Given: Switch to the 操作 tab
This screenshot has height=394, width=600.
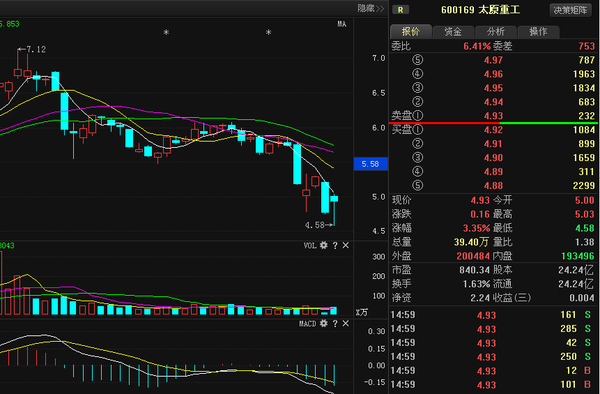Looking at the screenshot, I should 538,32.
